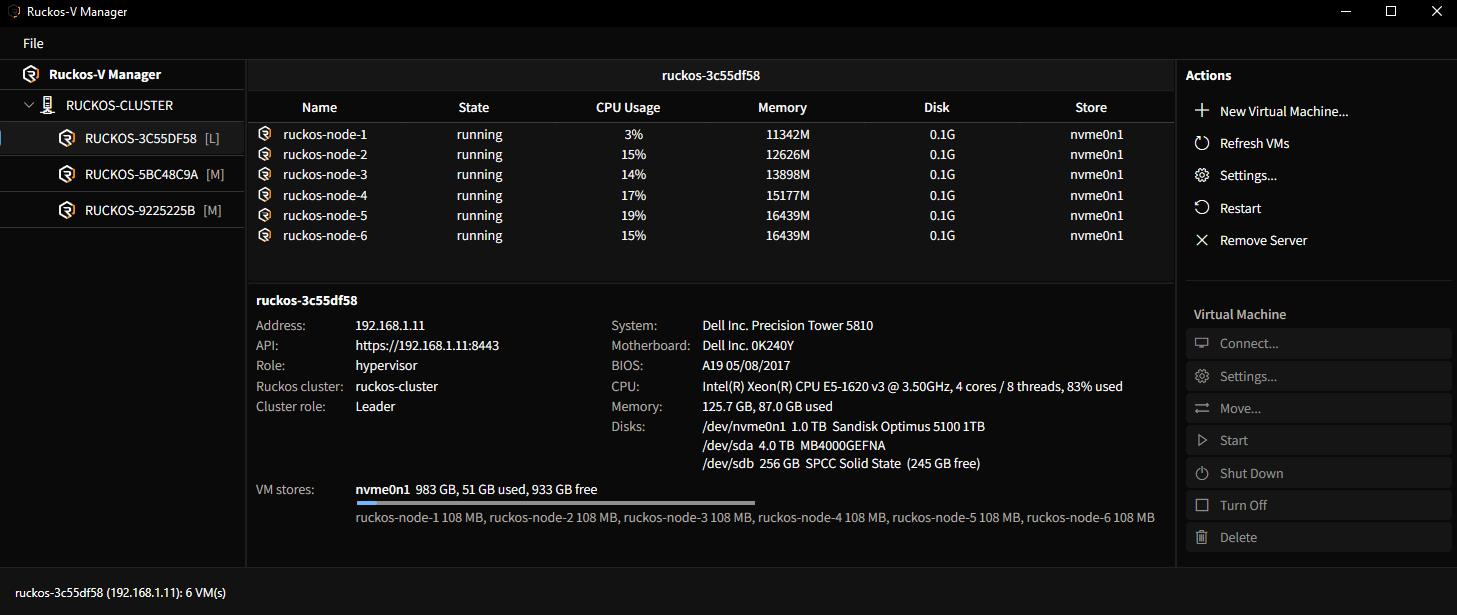Sort by the Store column header

coord(1091,107)
